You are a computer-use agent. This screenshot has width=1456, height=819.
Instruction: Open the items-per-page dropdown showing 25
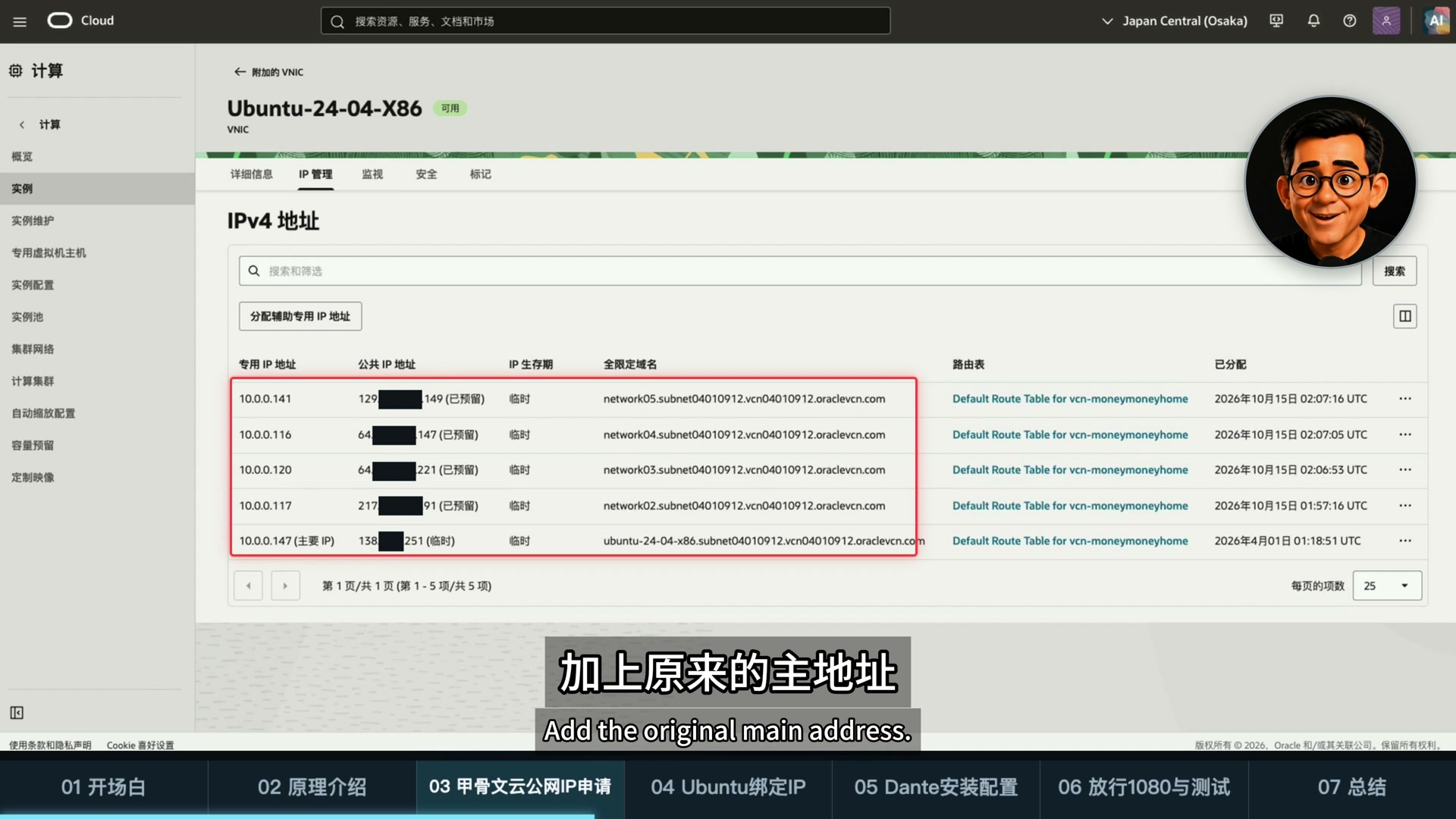coord(1387,585)
